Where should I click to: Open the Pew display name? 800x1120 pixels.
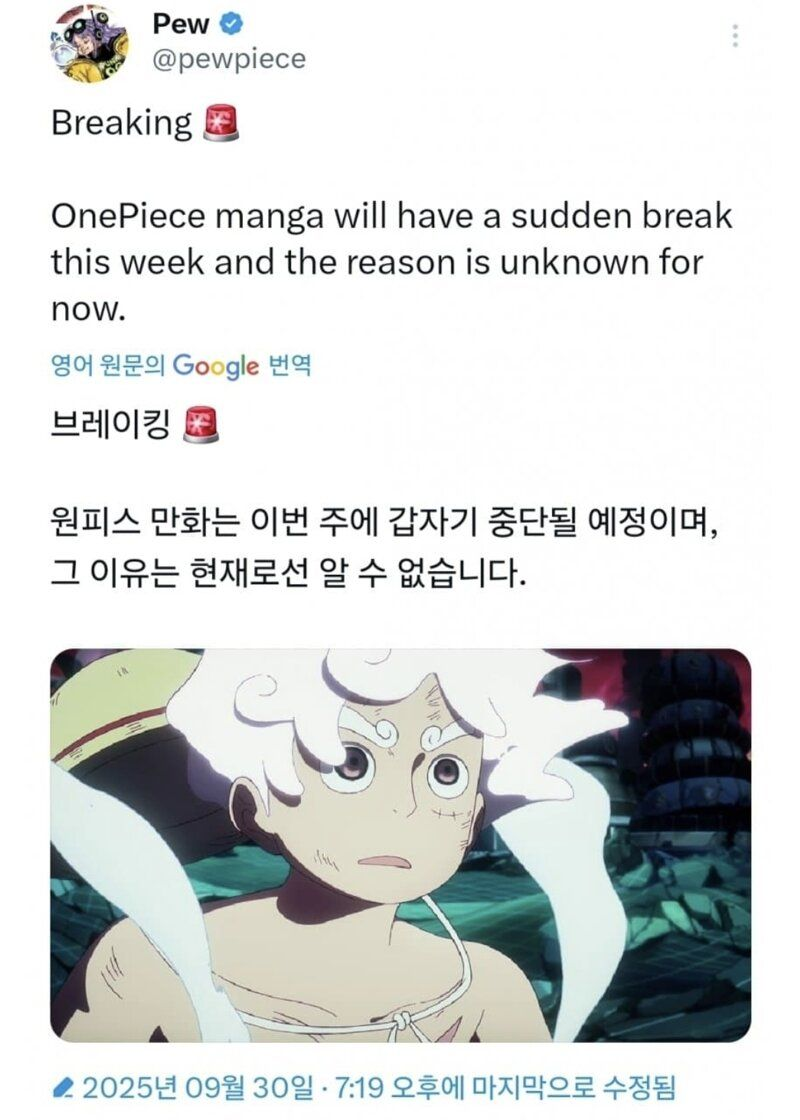181,24
